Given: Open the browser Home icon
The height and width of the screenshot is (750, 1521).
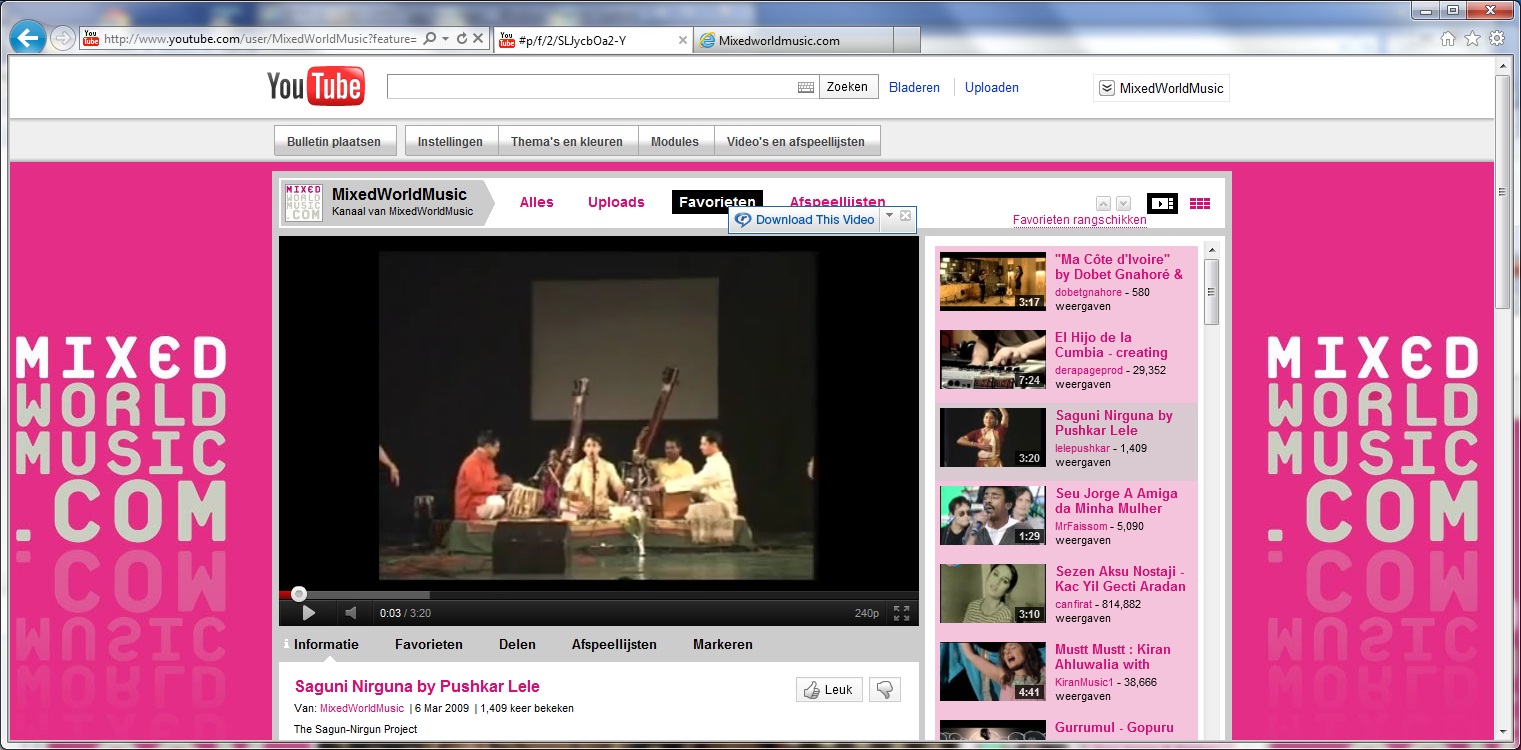Looking at the screenshot, I should (x=1448, y=39).
